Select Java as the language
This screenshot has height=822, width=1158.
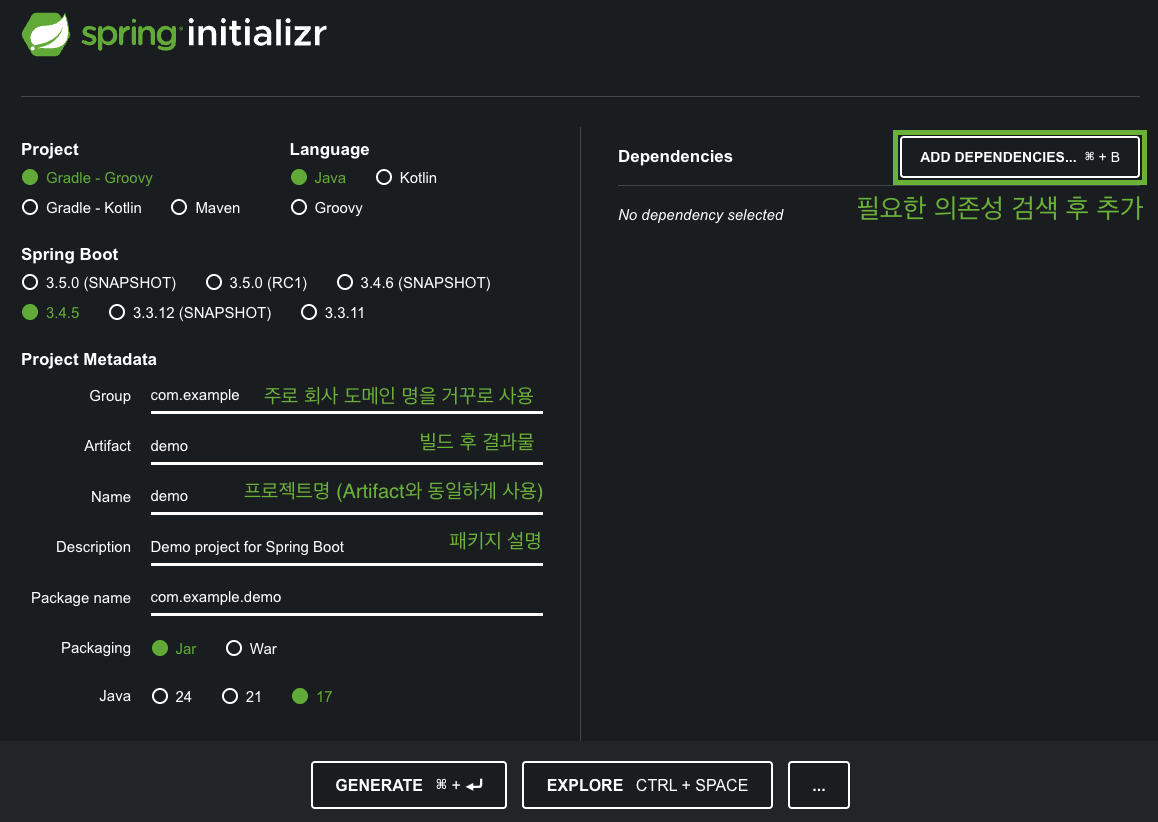tap(318, 178)
